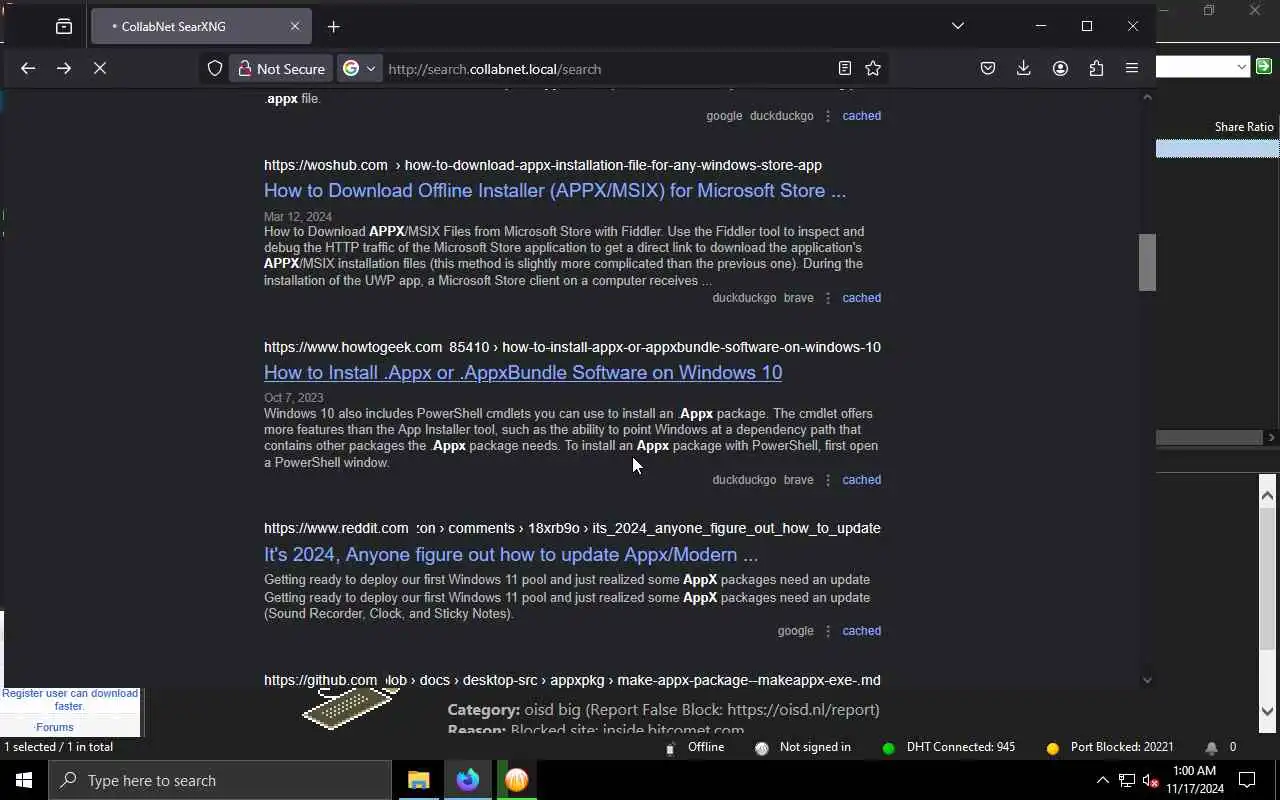Open the woshub Offline Installer APPX result
Image resolution: width=1280 pixels, height=800 pixels.
pyautogui.click(x=555, y=191)
